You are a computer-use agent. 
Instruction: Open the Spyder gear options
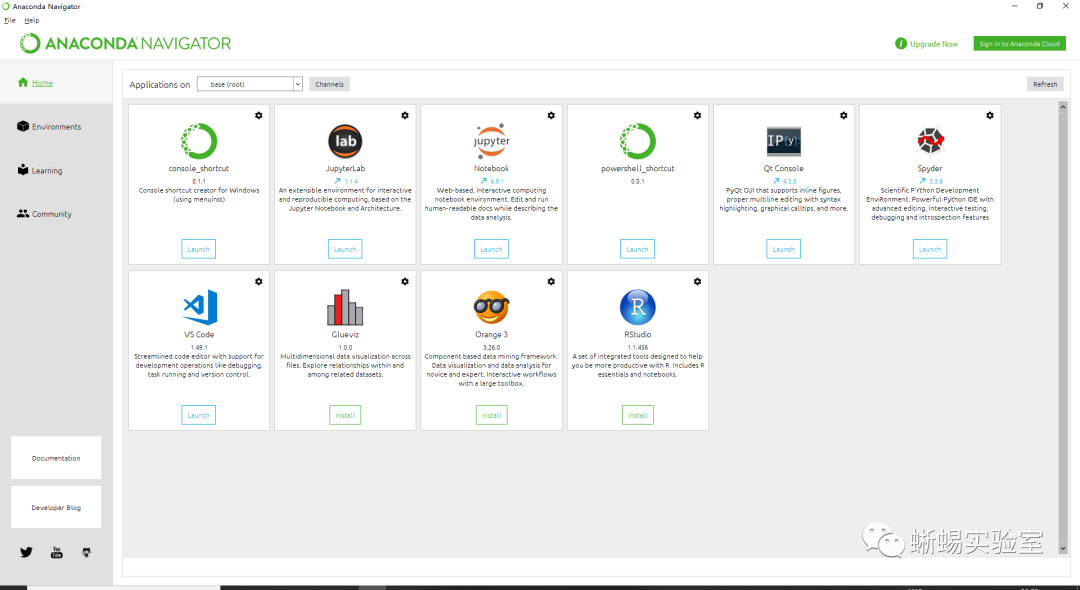click(x=990, y=116)
